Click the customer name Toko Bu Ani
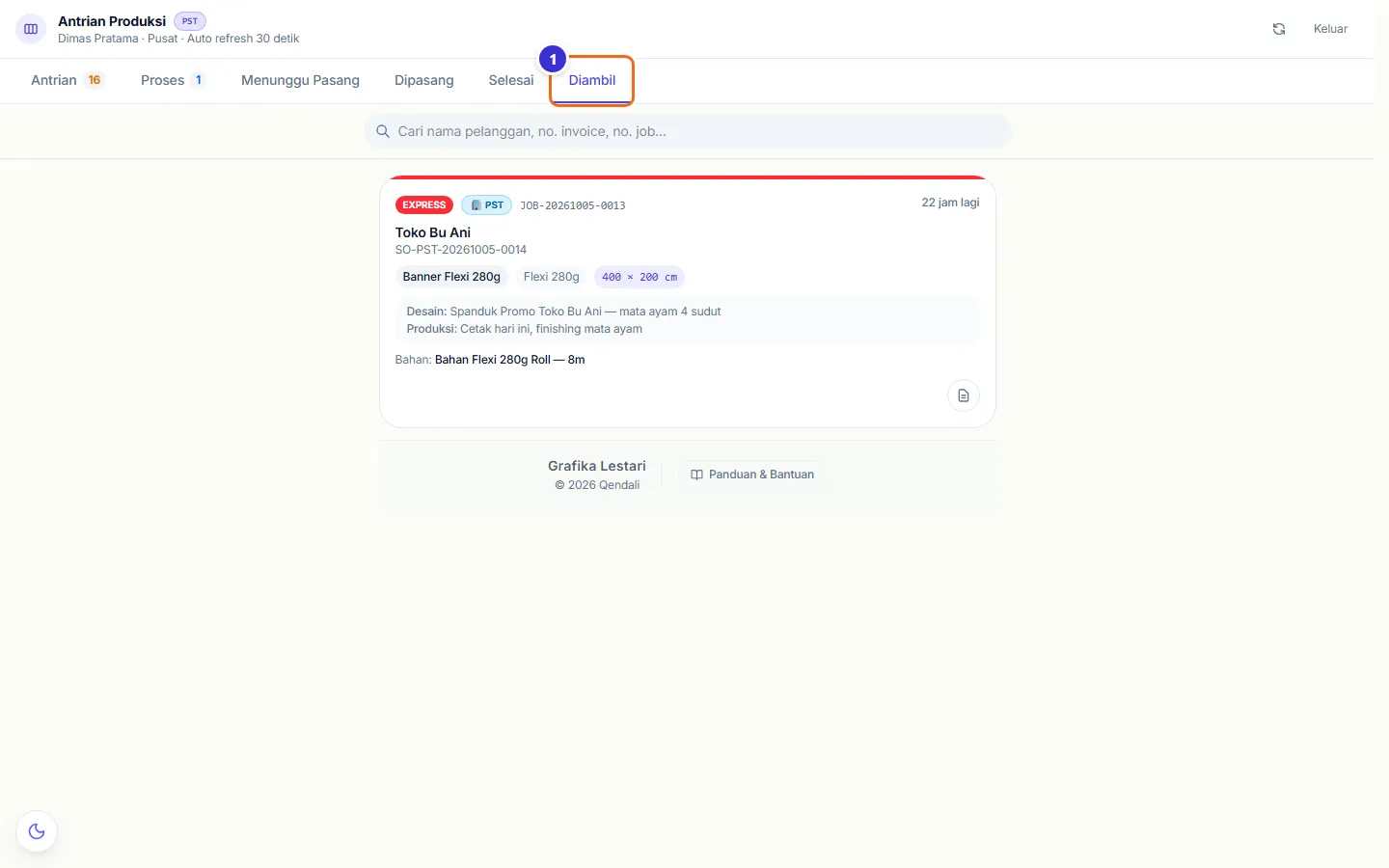Screen dimensions: 1389x868 433,232
